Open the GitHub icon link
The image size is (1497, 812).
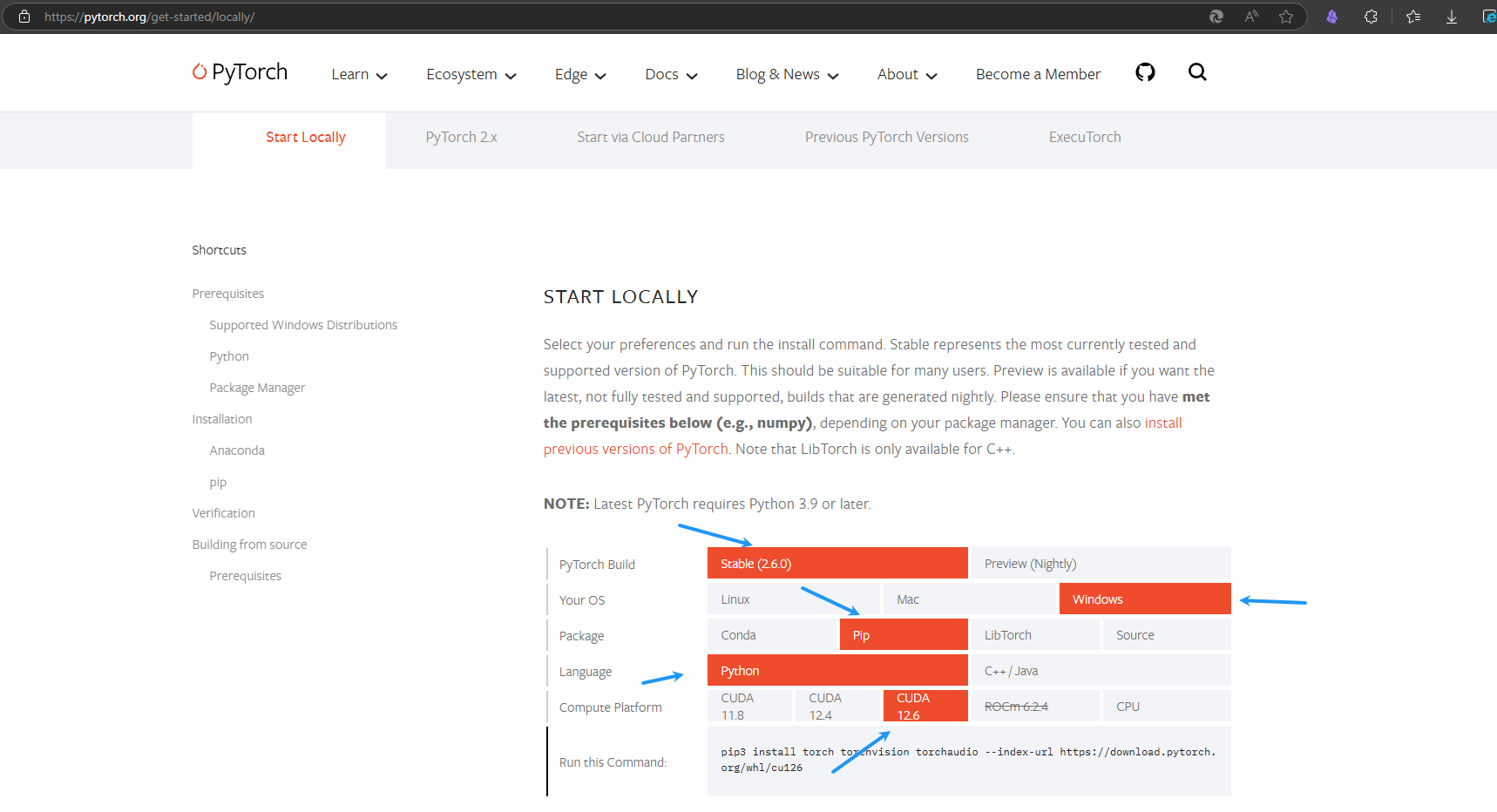pos(1145,72)
